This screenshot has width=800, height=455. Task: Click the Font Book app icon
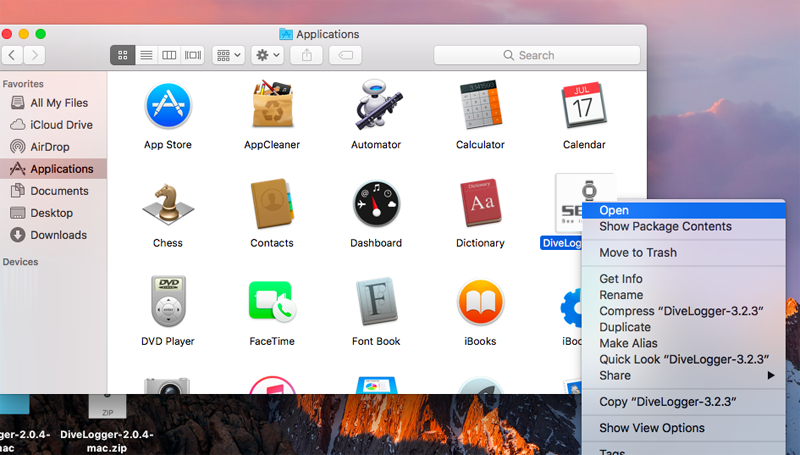point(376,301)
